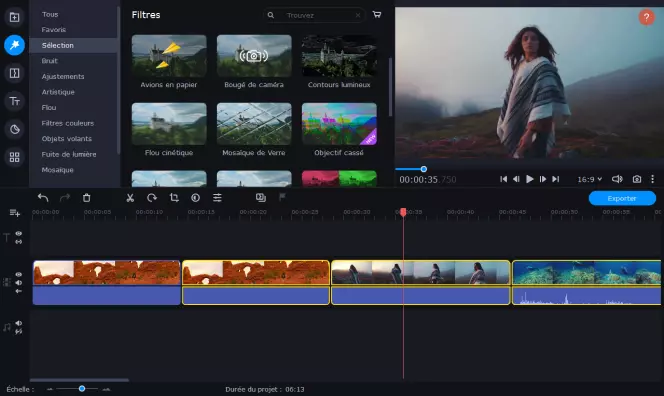This screenshot has width=664, height=396.
Task: Open the import media tab icon
Action: pyautogui.click(x=14, y=17)
